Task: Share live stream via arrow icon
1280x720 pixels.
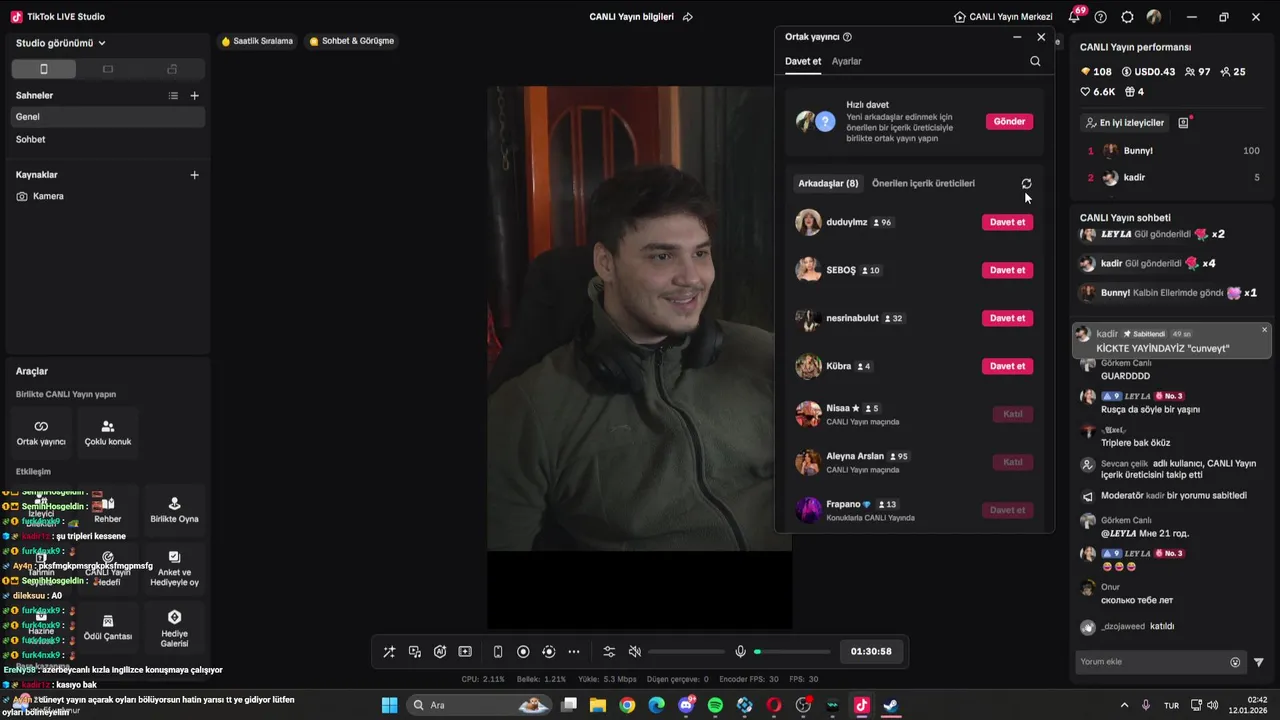Action: 687,17
